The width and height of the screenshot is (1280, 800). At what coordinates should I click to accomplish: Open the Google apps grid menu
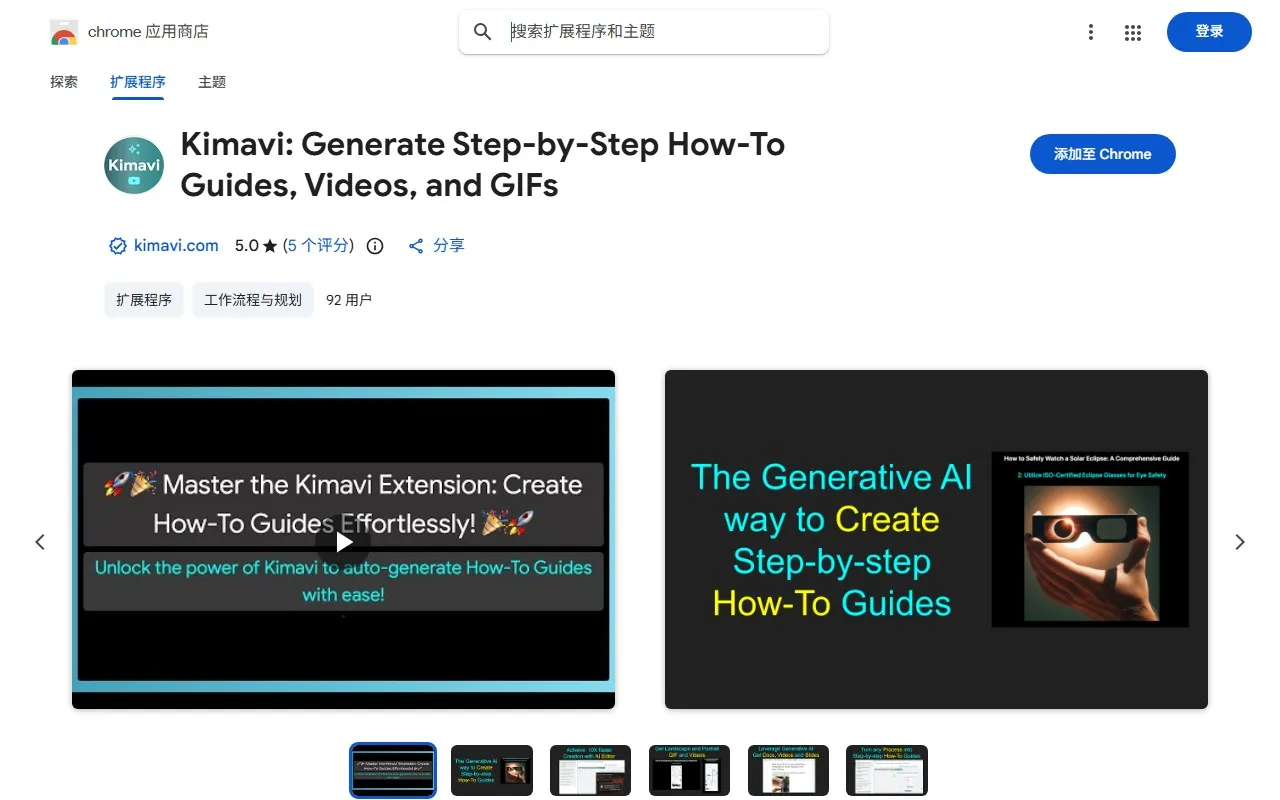pyautogui.click(x=1133, y=32)
